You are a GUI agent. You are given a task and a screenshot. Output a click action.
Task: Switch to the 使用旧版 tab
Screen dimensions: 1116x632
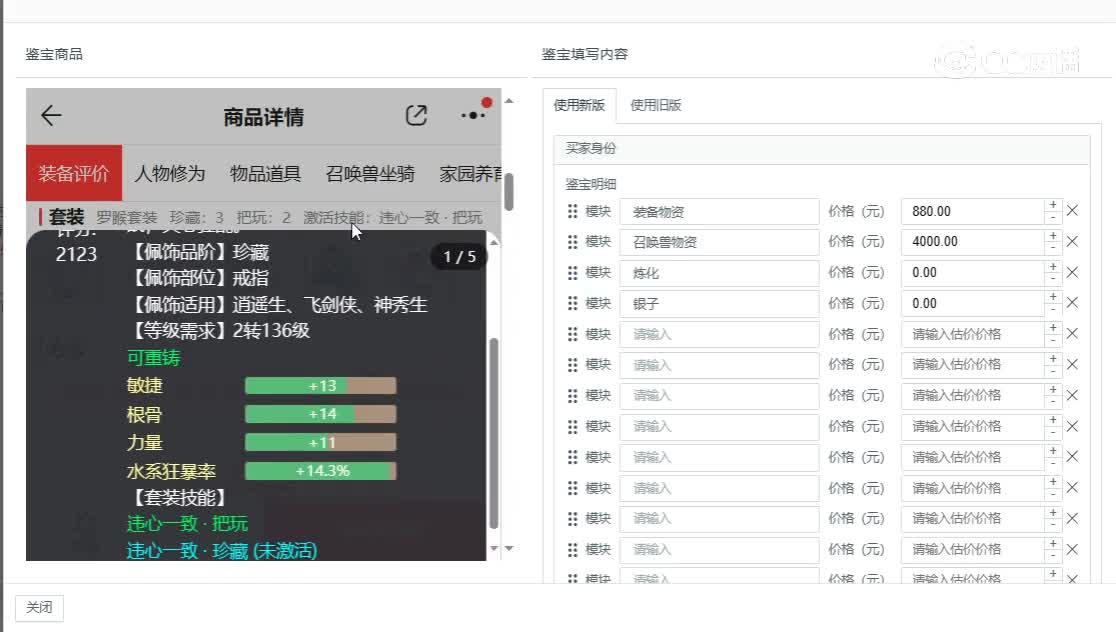coord(657,104)
